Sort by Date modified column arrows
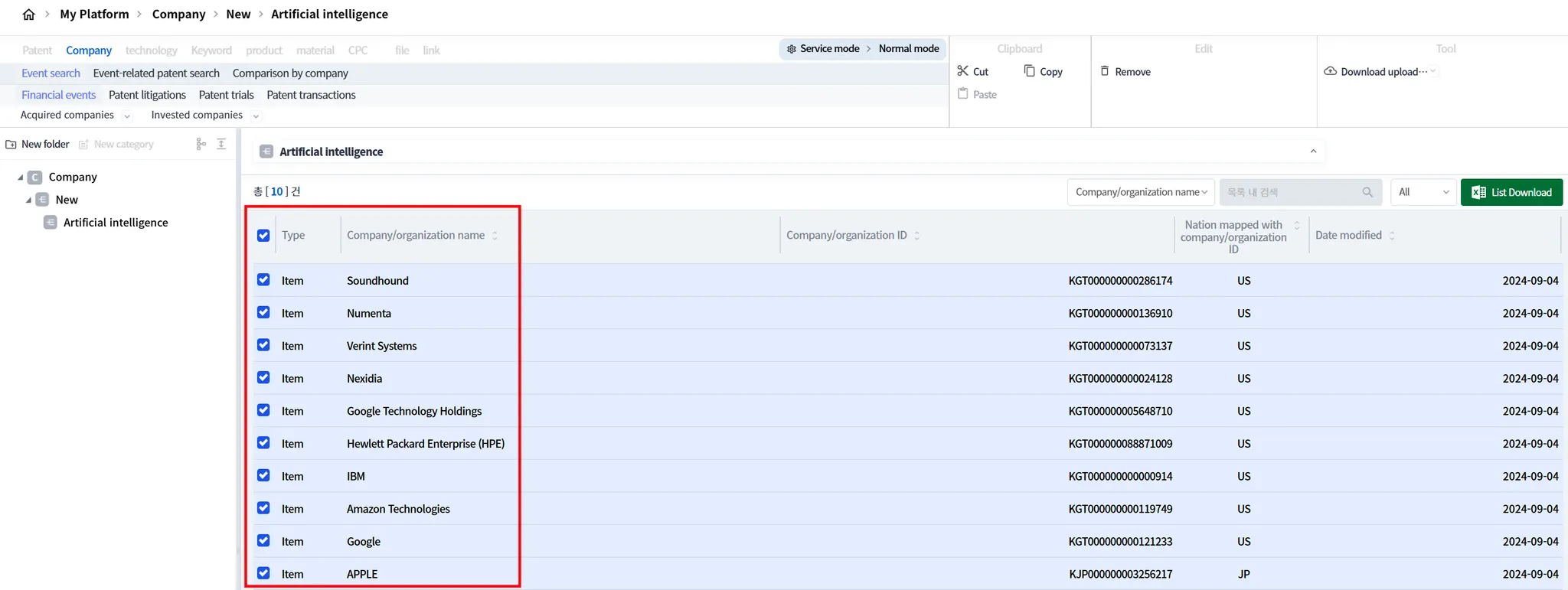This screenshot has width=1568, height=590. [1392, 236]
